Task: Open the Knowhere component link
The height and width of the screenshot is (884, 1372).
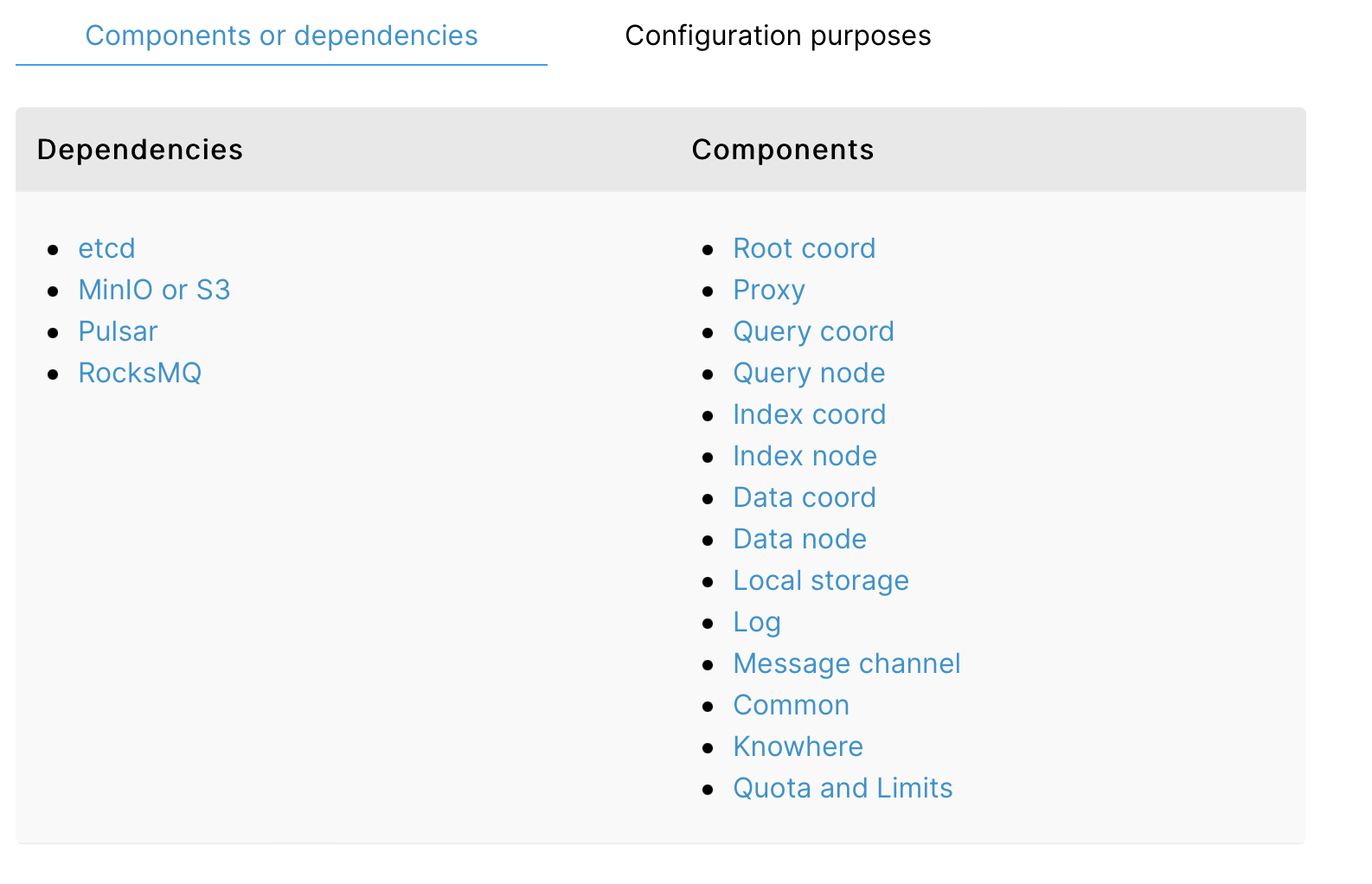Action: point(798,746)
